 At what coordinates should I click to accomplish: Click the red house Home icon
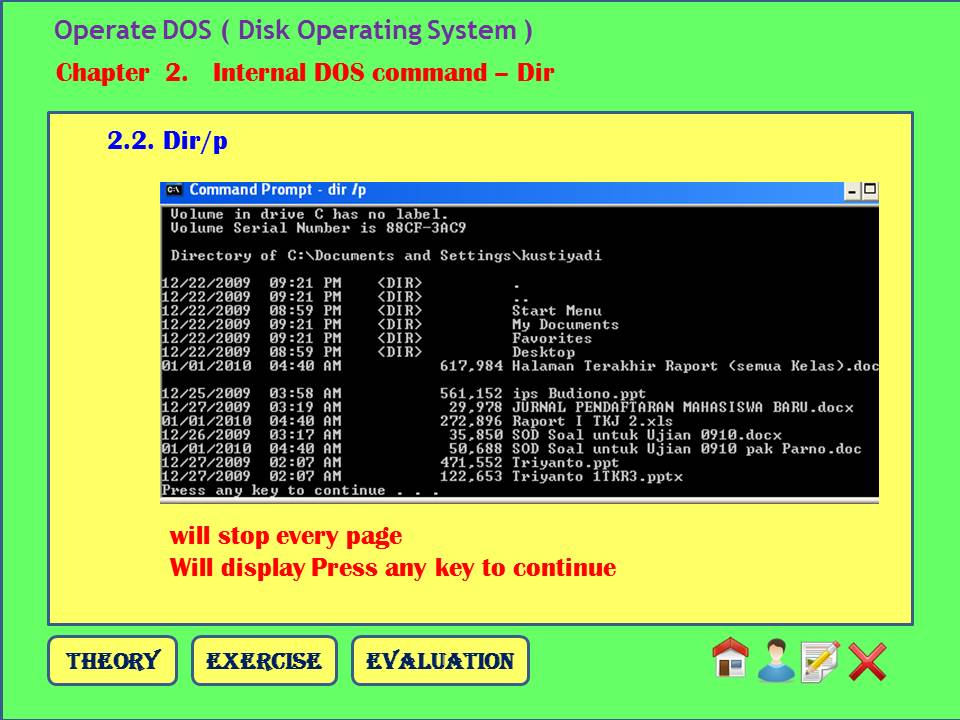point(729,659)
